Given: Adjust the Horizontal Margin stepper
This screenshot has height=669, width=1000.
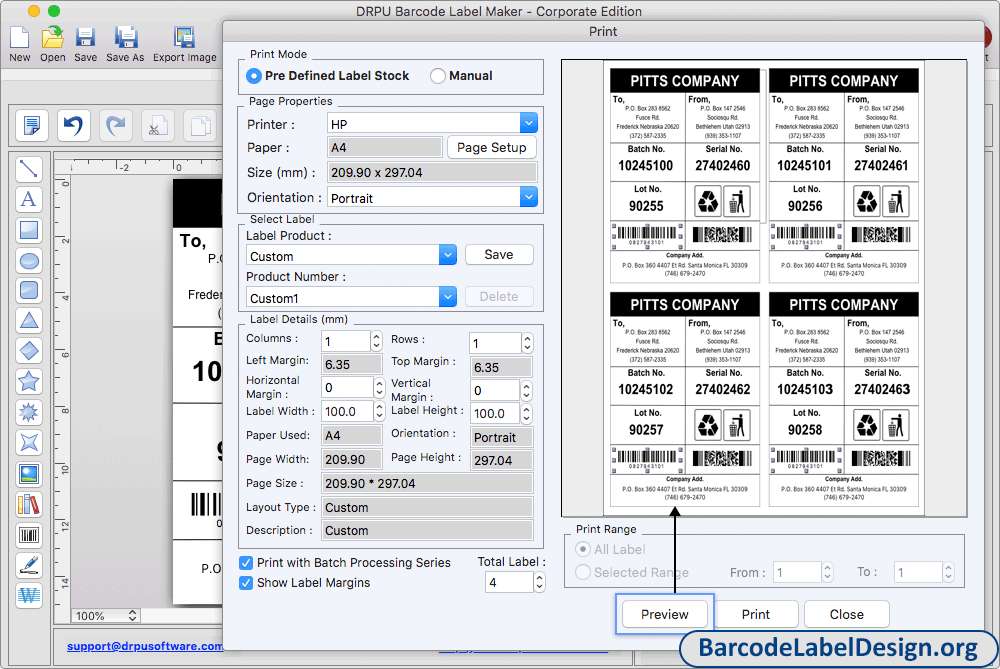Looking at the screenshot, I should tap(379, 387).
